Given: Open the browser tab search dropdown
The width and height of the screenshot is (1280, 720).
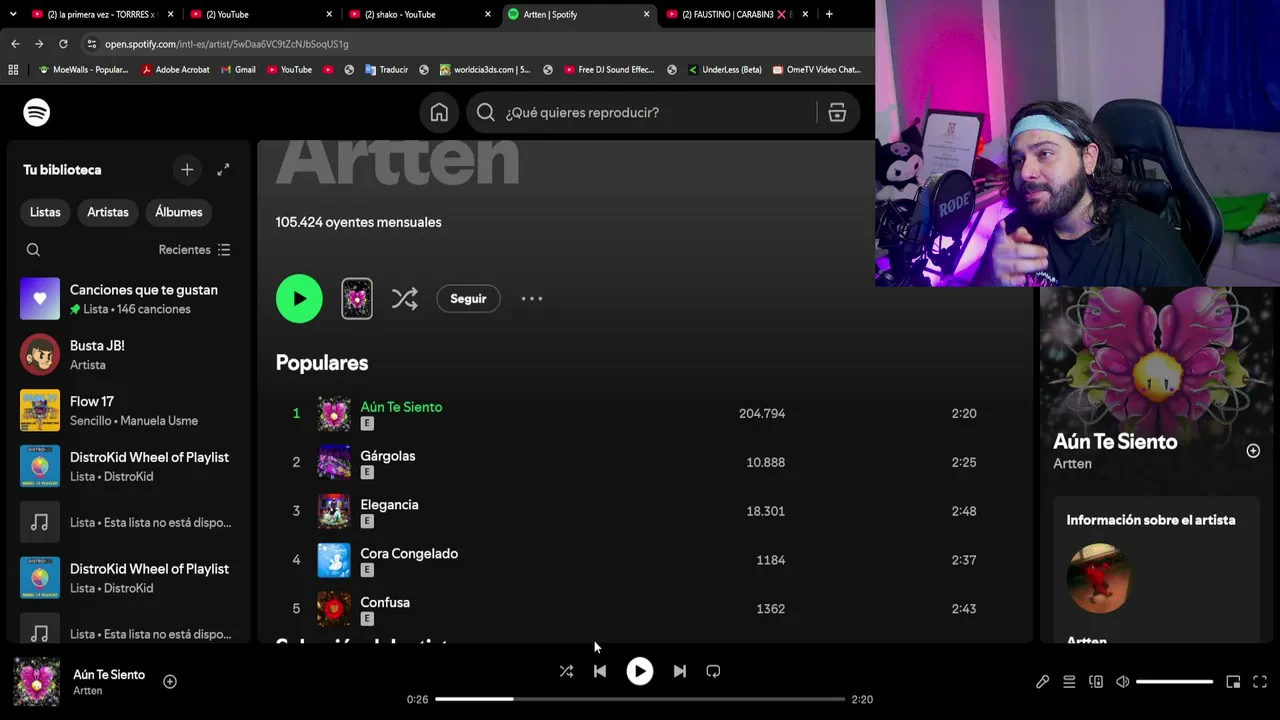Looking at the screenshot, I should click(13, 14).
